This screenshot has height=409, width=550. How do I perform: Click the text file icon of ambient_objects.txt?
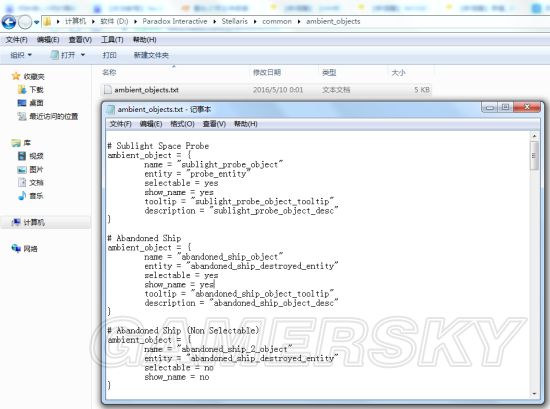tap(108, 90)
